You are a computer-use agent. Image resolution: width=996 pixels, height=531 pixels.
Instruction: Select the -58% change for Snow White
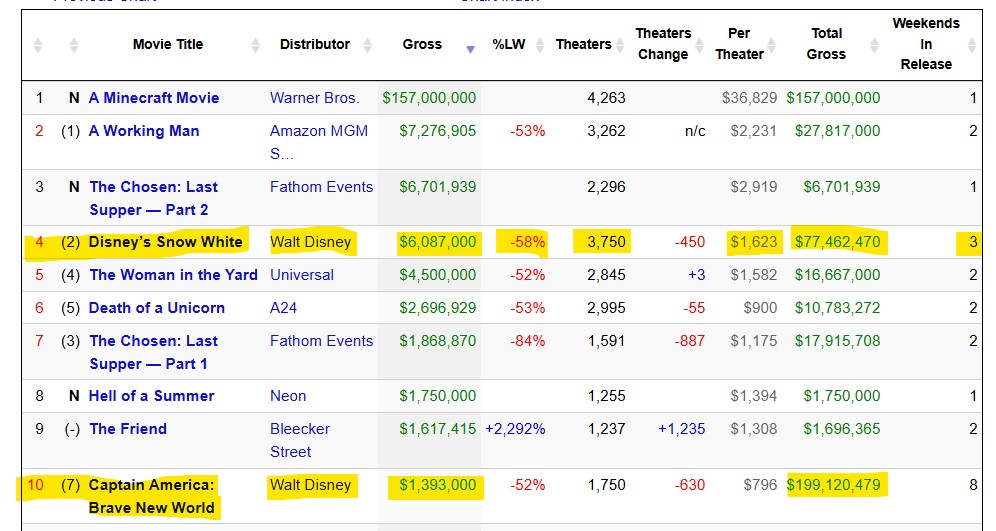click(528, 242)
